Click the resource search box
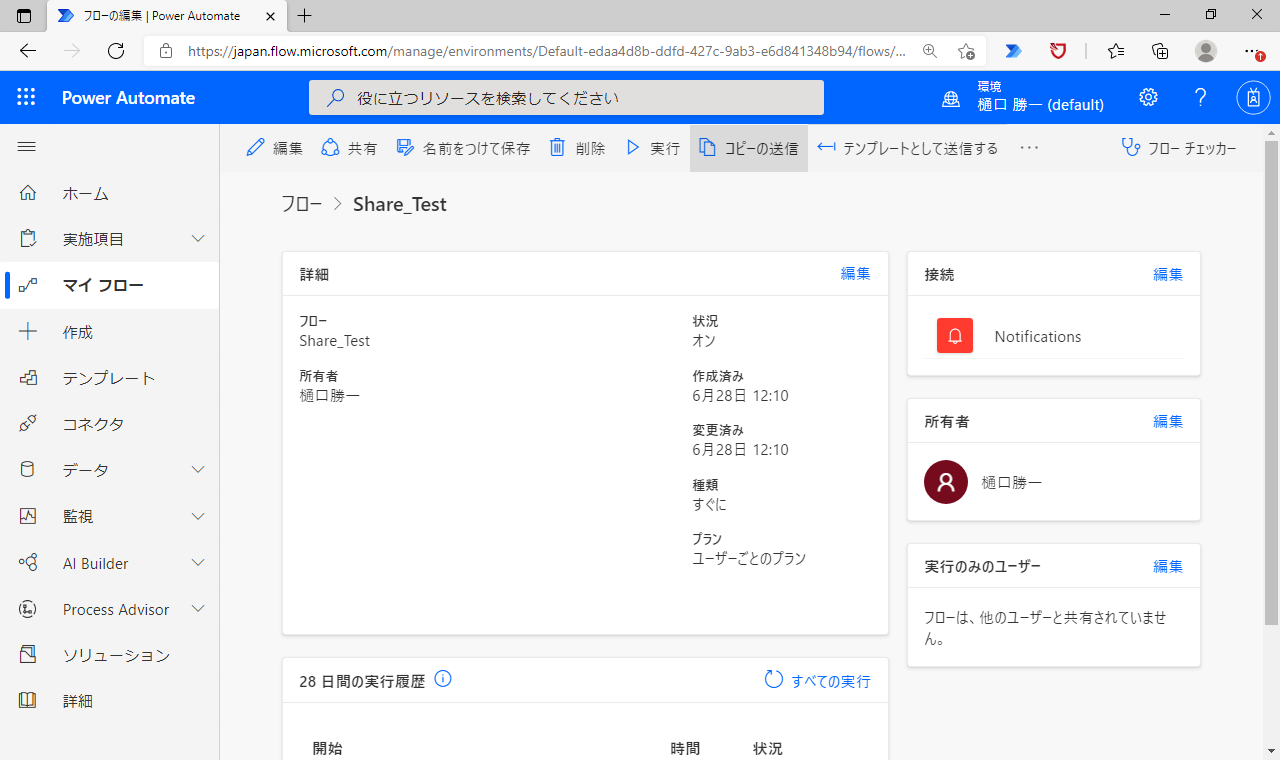Viewport: 1280px width, 760px height. (566, 98)
